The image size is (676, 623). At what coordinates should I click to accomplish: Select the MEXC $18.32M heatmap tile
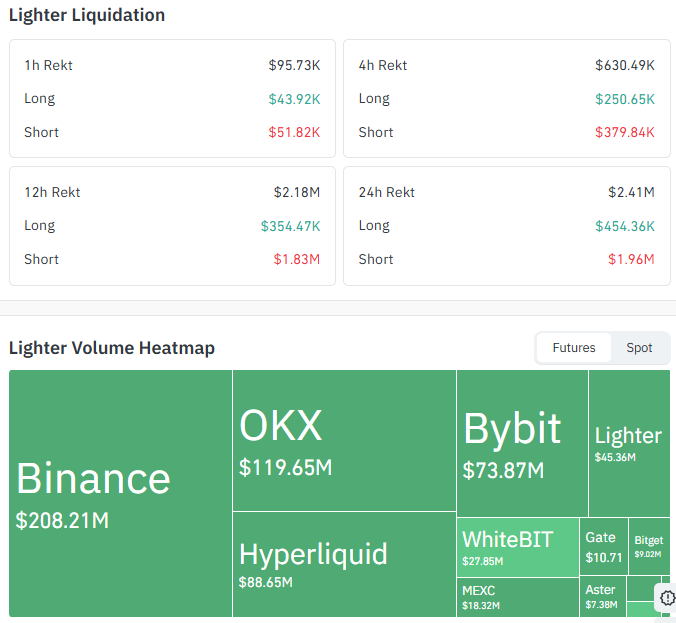tap(518, 597)
